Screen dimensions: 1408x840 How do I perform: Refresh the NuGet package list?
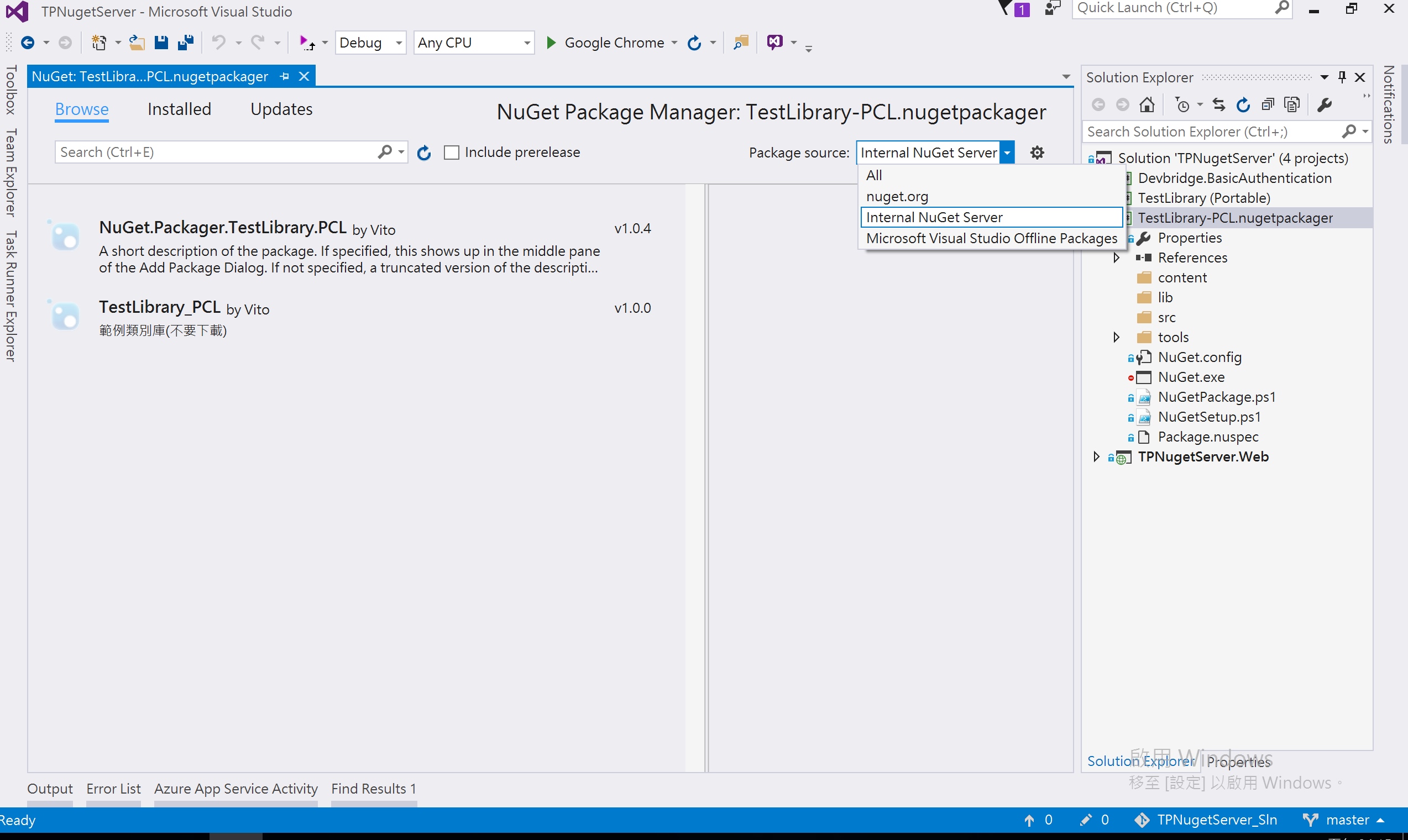pos(424,153)
